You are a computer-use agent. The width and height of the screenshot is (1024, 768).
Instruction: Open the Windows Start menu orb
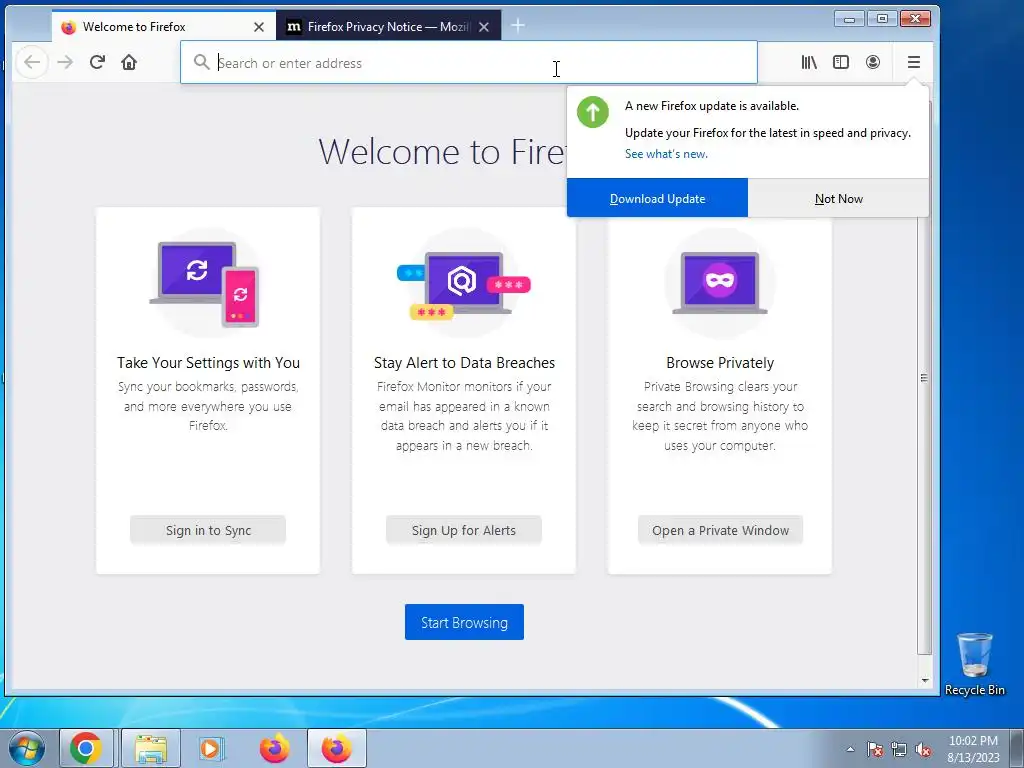tap(27, 748)
